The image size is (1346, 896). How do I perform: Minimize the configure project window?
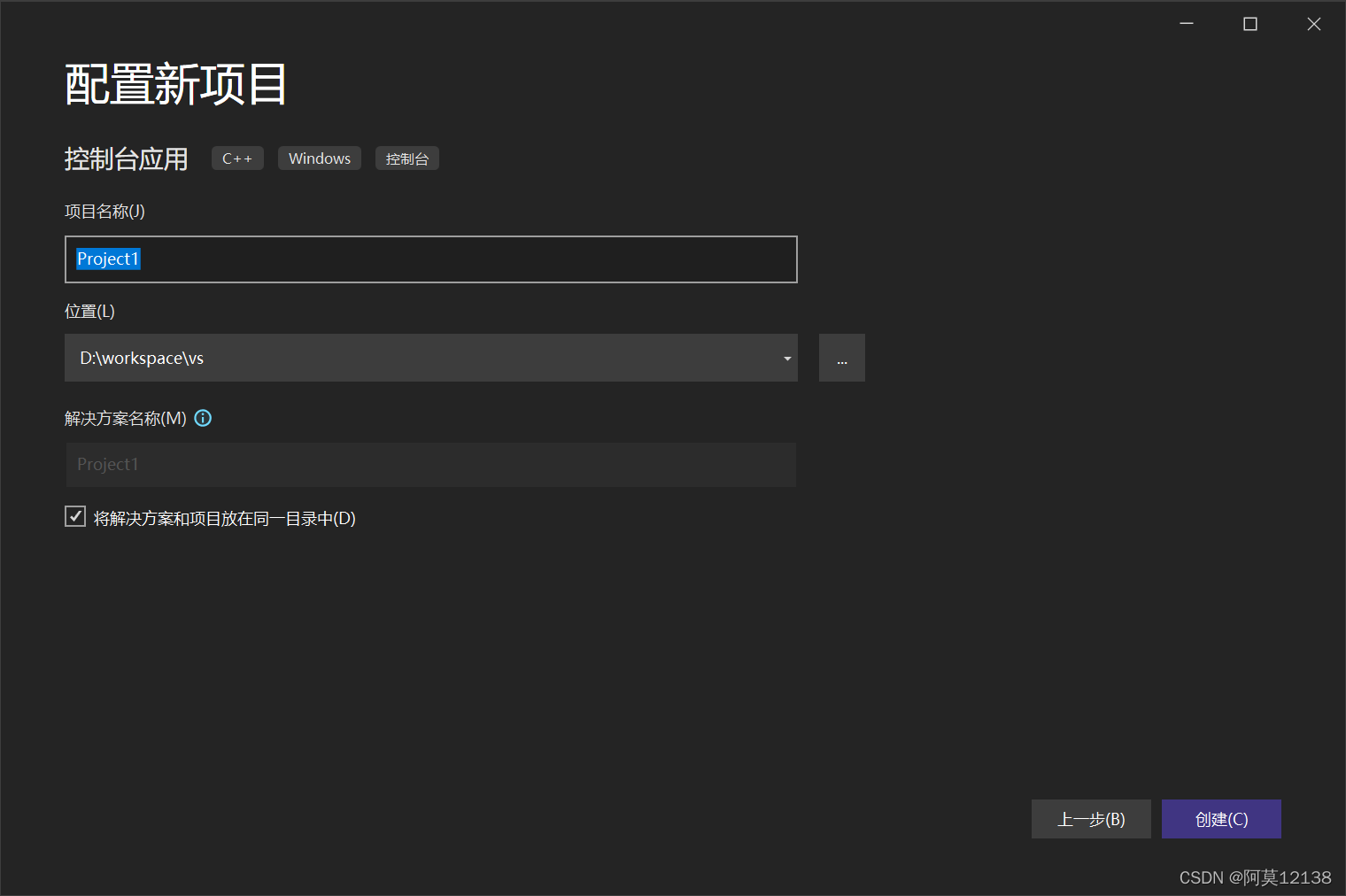point(1186,24)
